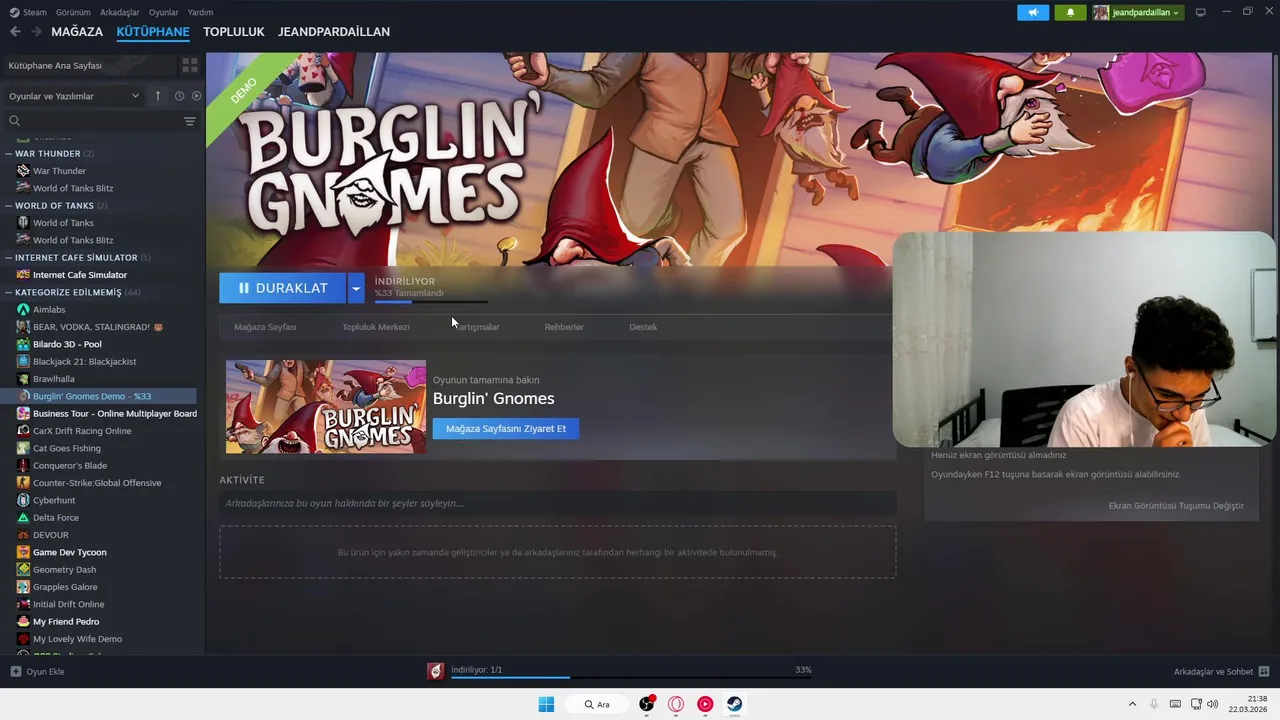Open the Oyunlar ve Yazılımlar dropdown
The image size is (1280, 720).
(x=73, y=96)
